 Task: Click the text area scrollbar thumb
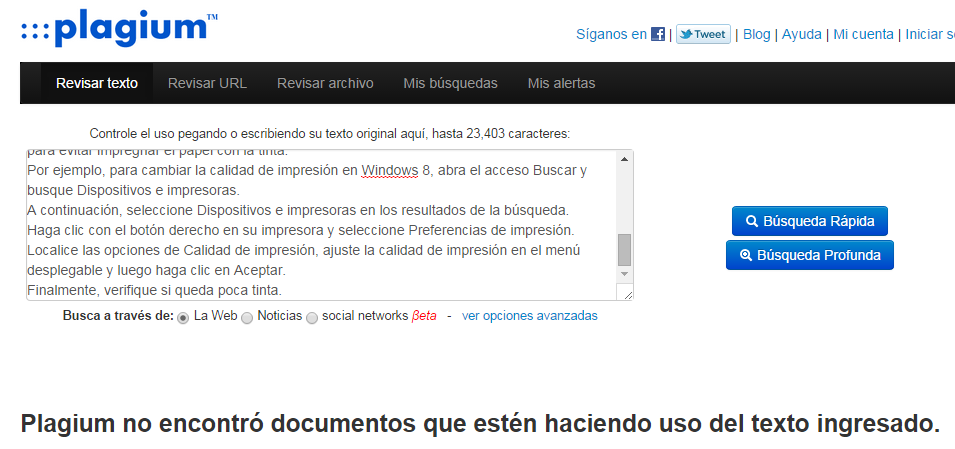(624, 250)
